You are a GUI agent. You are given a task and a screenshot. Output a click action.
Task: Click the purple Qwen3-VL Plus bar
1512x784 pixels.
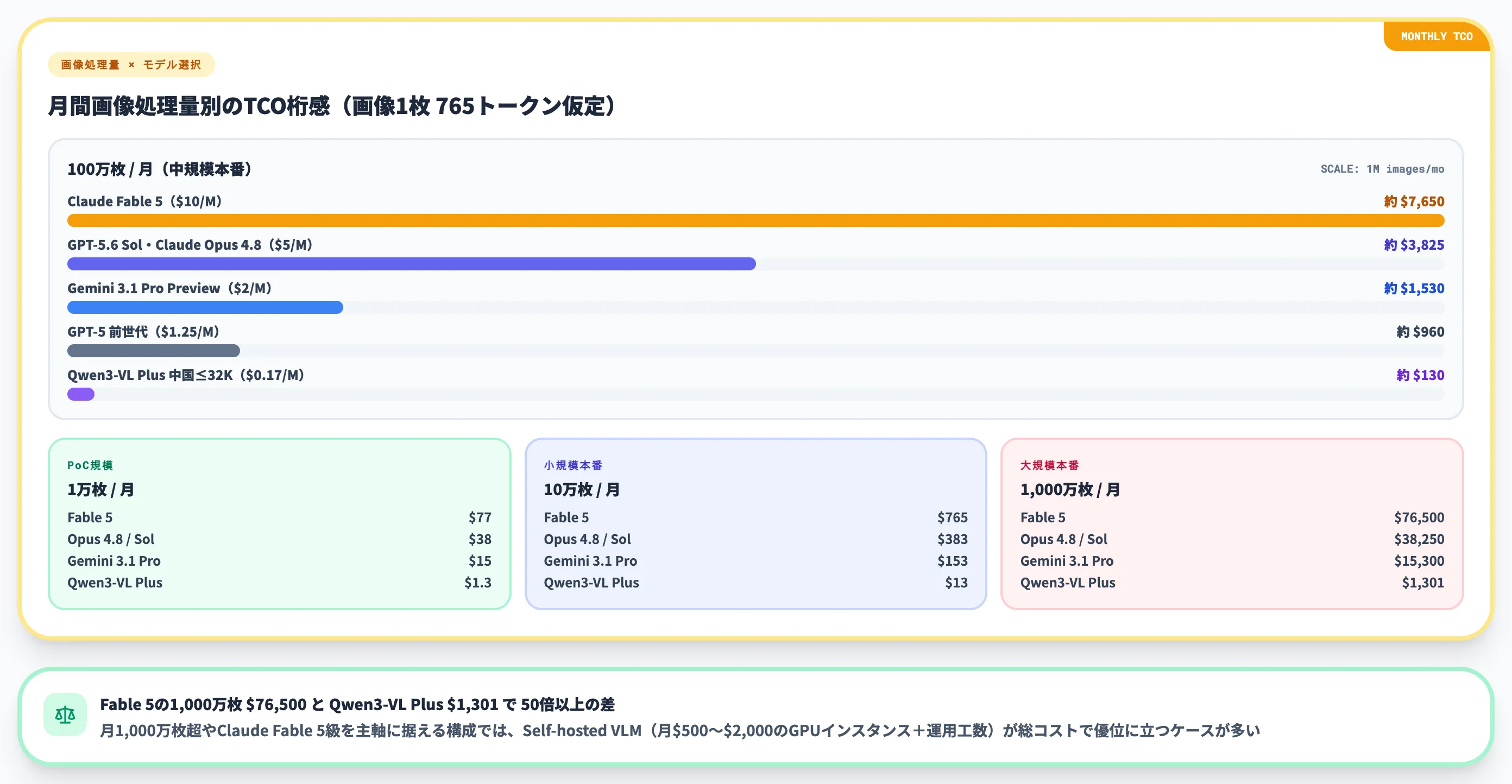pos(81,394)
